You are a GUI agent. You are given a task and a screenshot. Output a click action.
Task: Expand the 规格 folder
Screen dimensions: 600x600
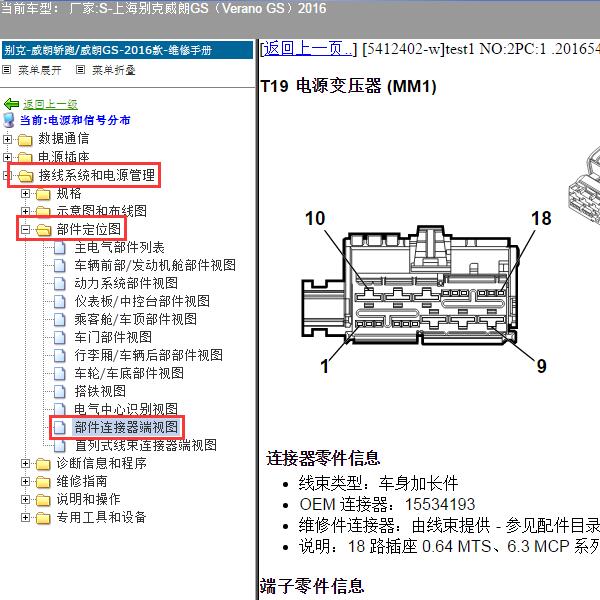[x=25, y=193]
